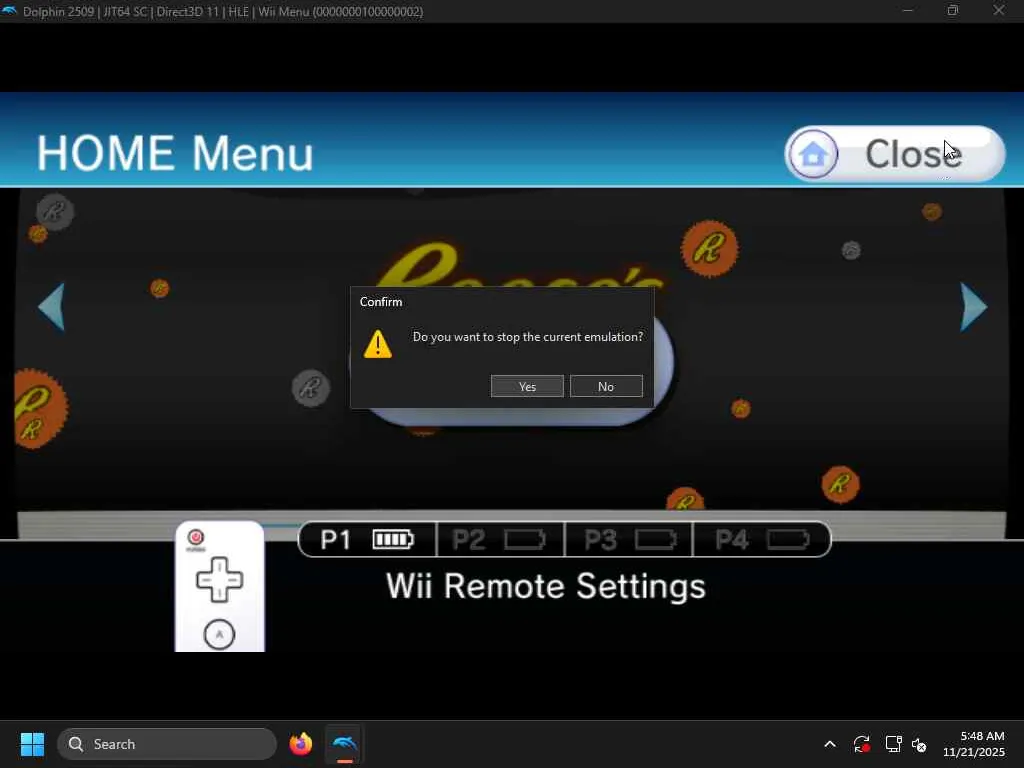This screenshot has height=768, width=1024.
Task: Minimize the Dolphin window
Action: coord(907,10)
